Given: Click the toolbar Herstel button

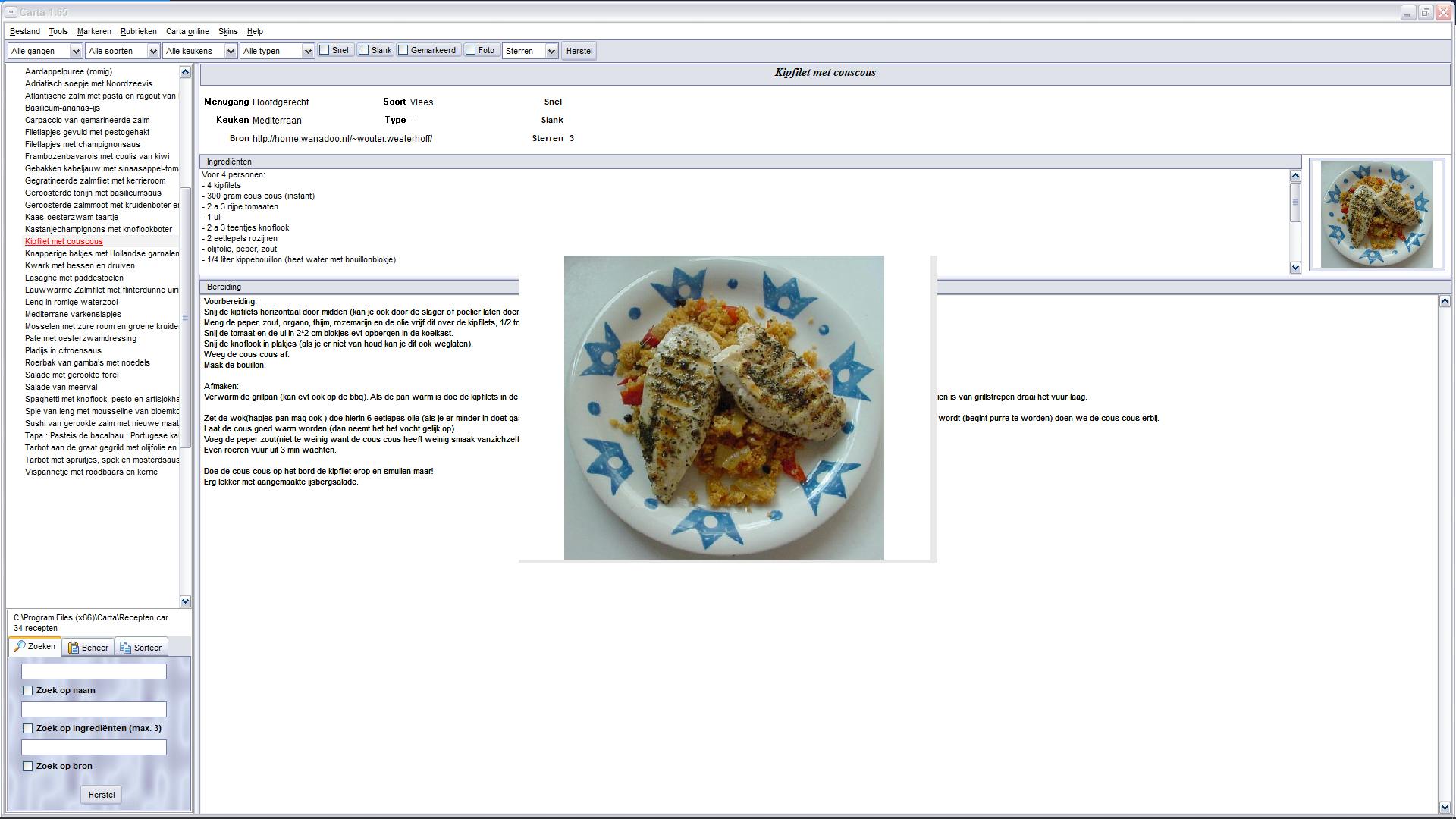Looking at the screenshot, I should [579, 51].
